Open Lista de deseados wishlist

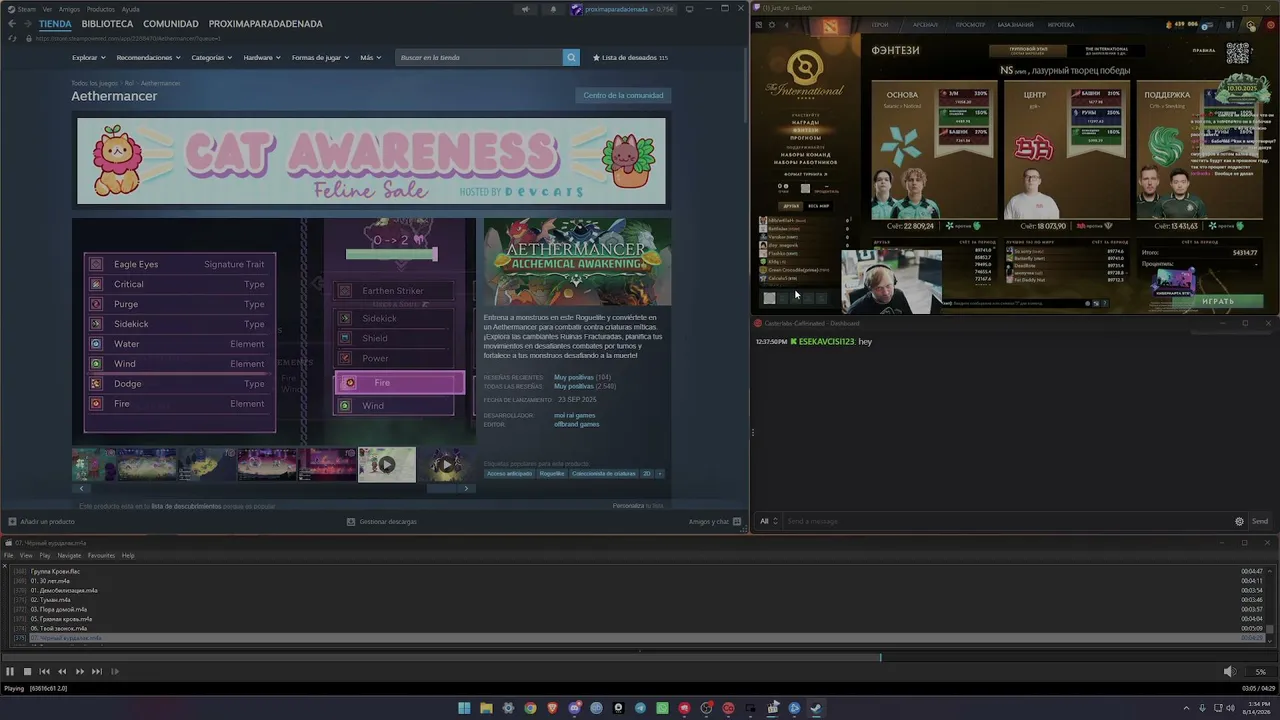(x=630, y=57)
